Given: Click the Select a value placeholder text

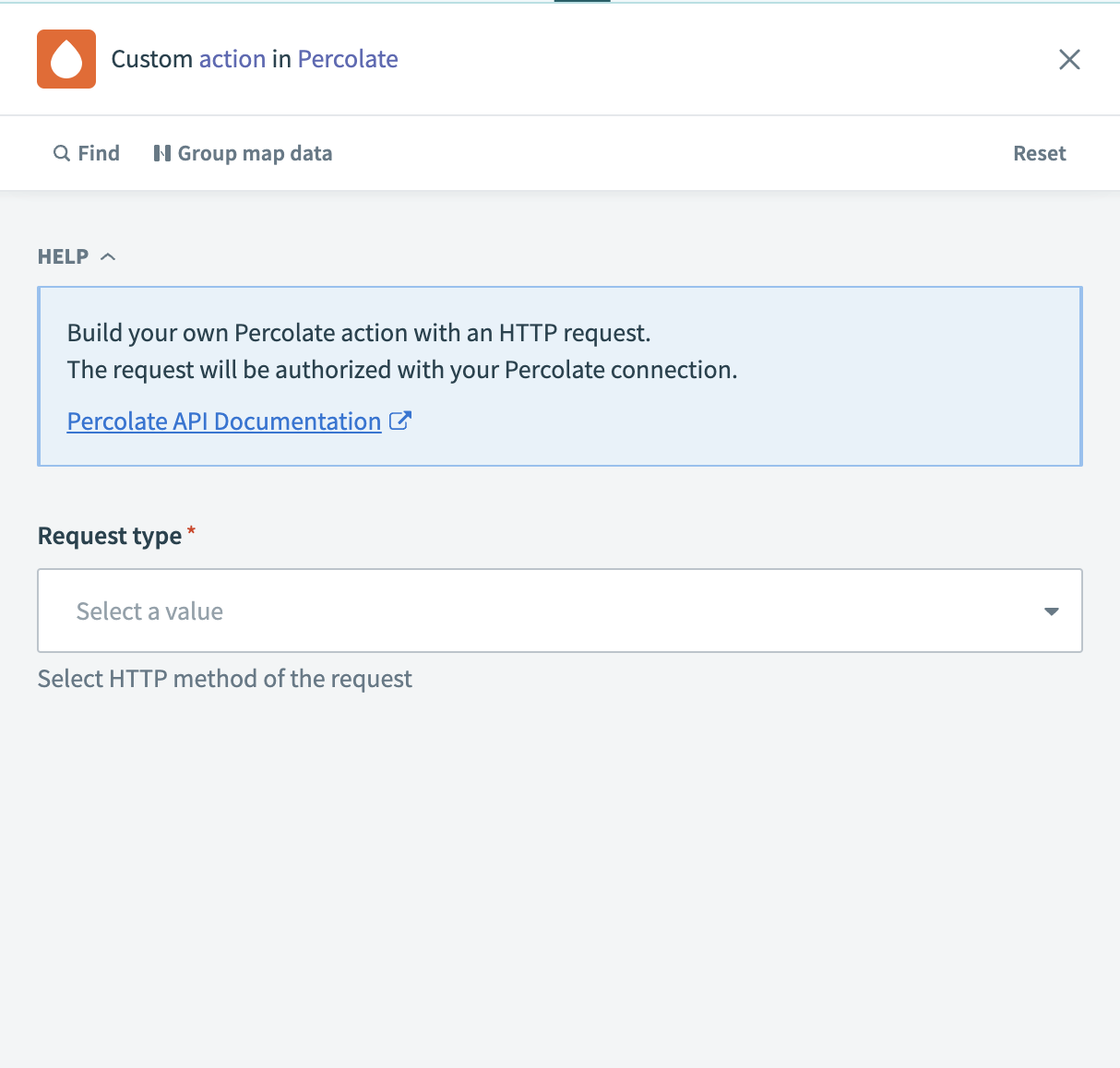Looking at the screenshot, I should tap(149, 611).
